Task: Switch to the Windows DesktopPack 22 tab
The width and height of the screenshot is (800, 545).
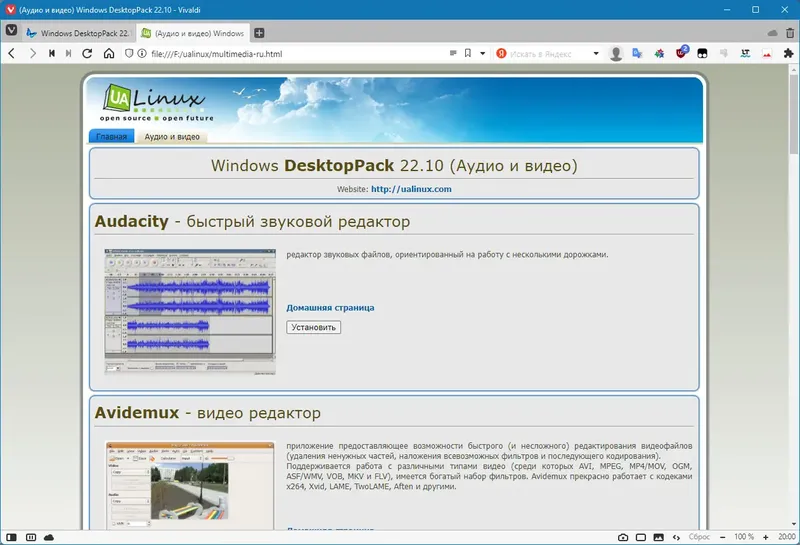Action: [79, 33]
